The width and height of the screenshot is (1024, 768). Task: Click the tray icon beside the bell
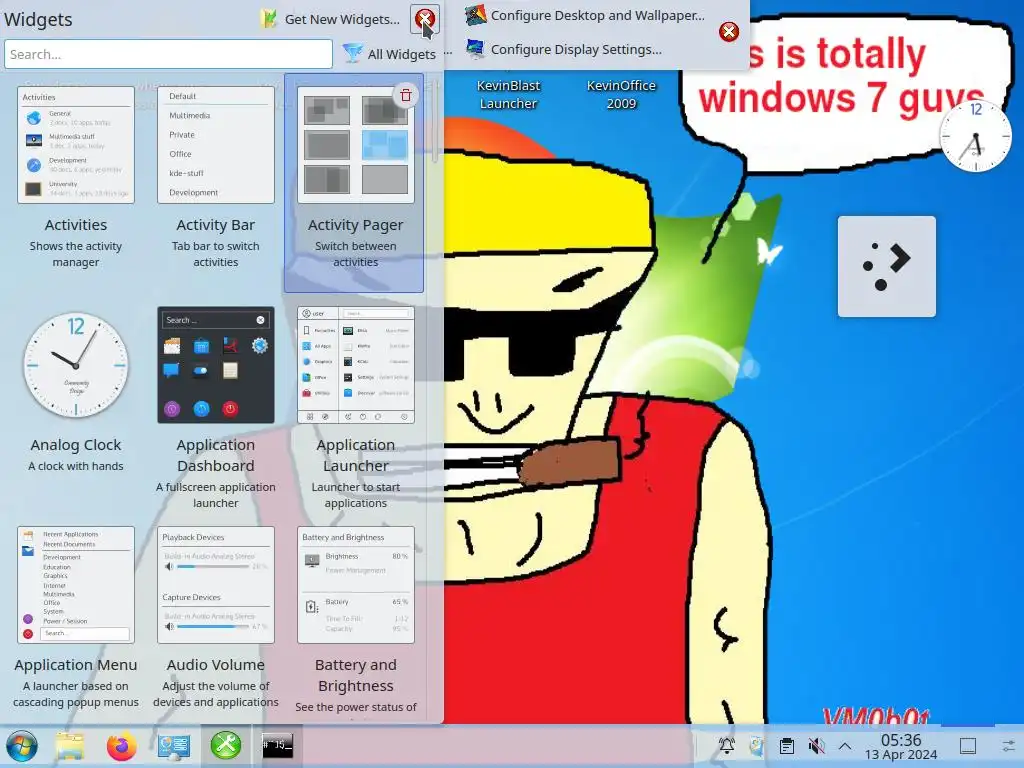coord(757,745)
